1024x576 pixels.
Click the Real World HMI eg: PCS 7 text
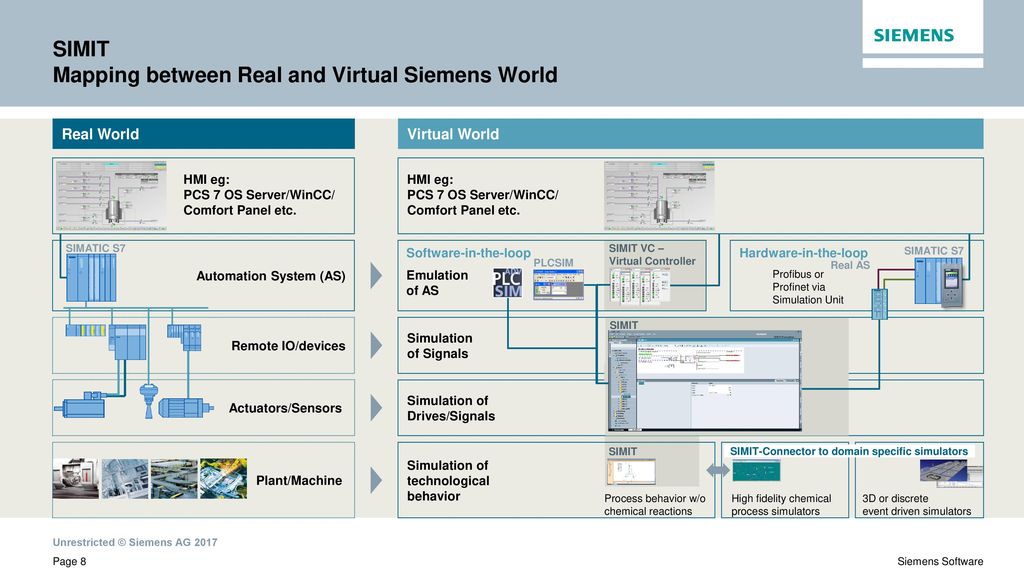tap(259, 195)
